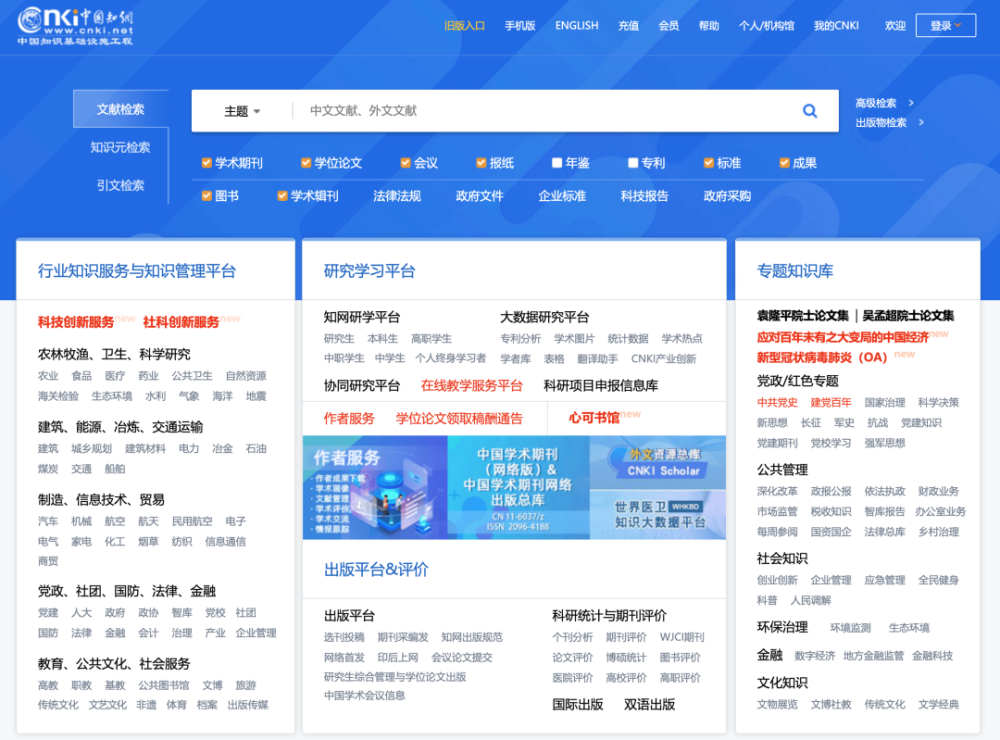Click the search magnifier icon
The height and width of the screenshot is (740, 1000).
[810, 111]
